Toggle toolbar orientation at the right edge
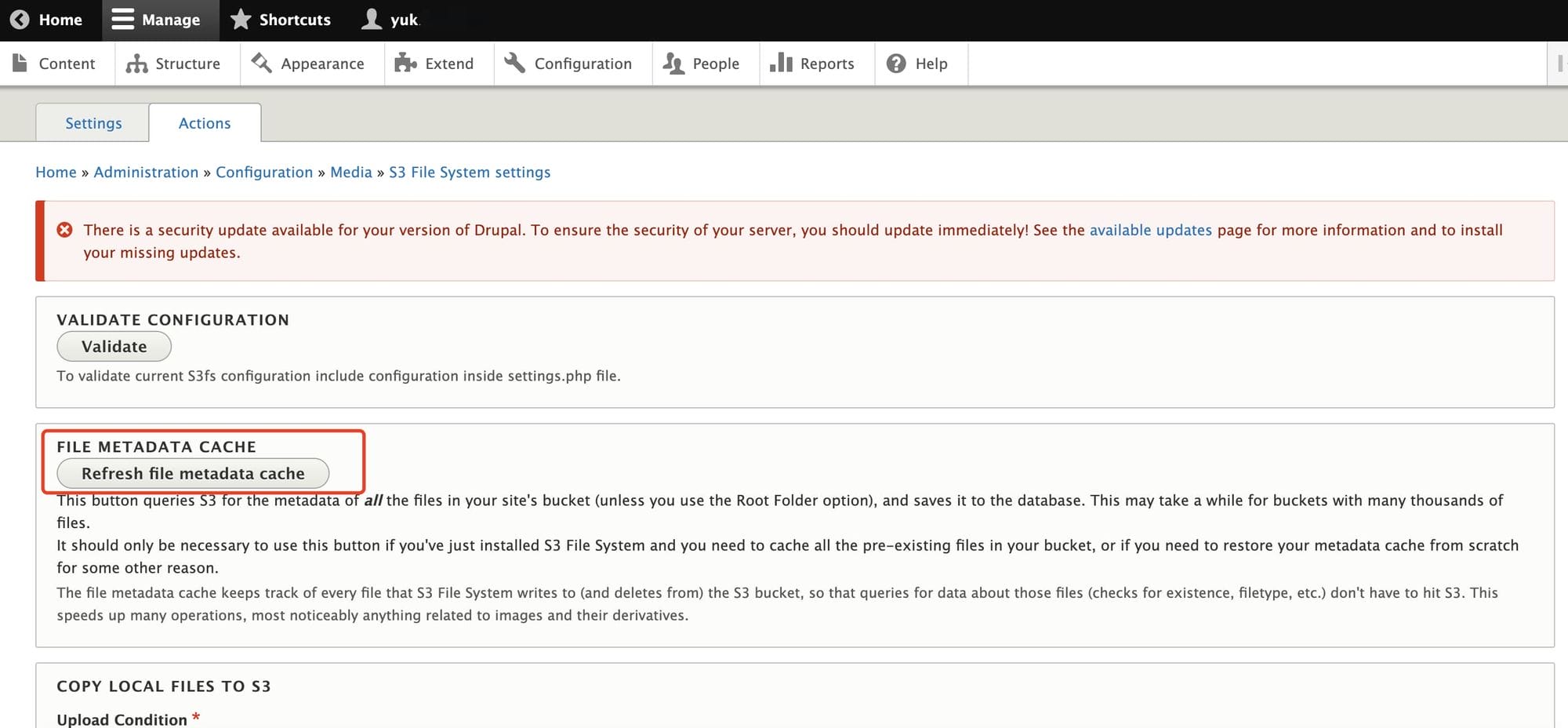 (x=1559, y=64)
